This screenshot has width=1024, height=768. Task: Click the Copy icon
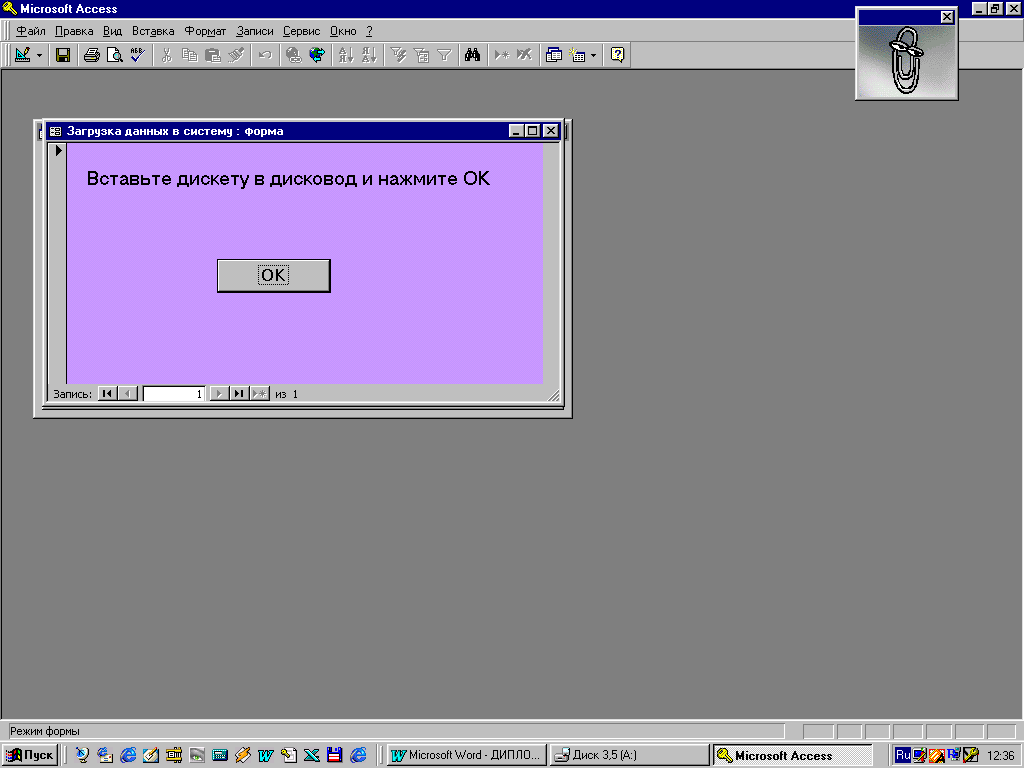[x=189, y=55]
